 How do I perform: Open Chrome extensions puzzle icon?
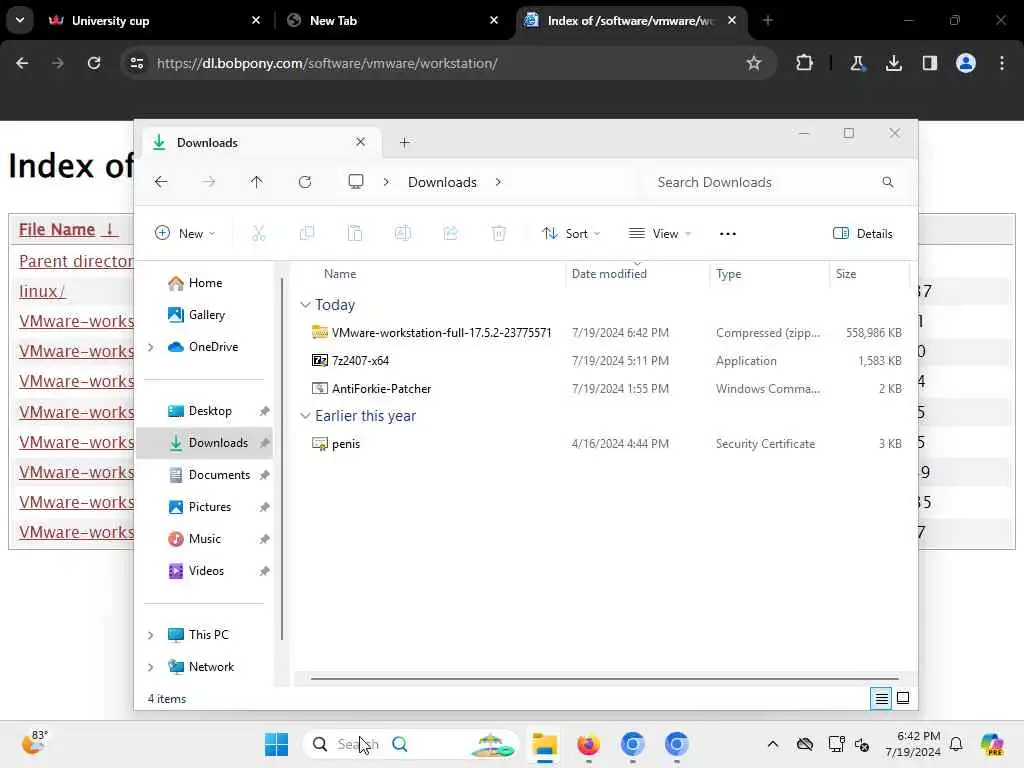(805, 63)
